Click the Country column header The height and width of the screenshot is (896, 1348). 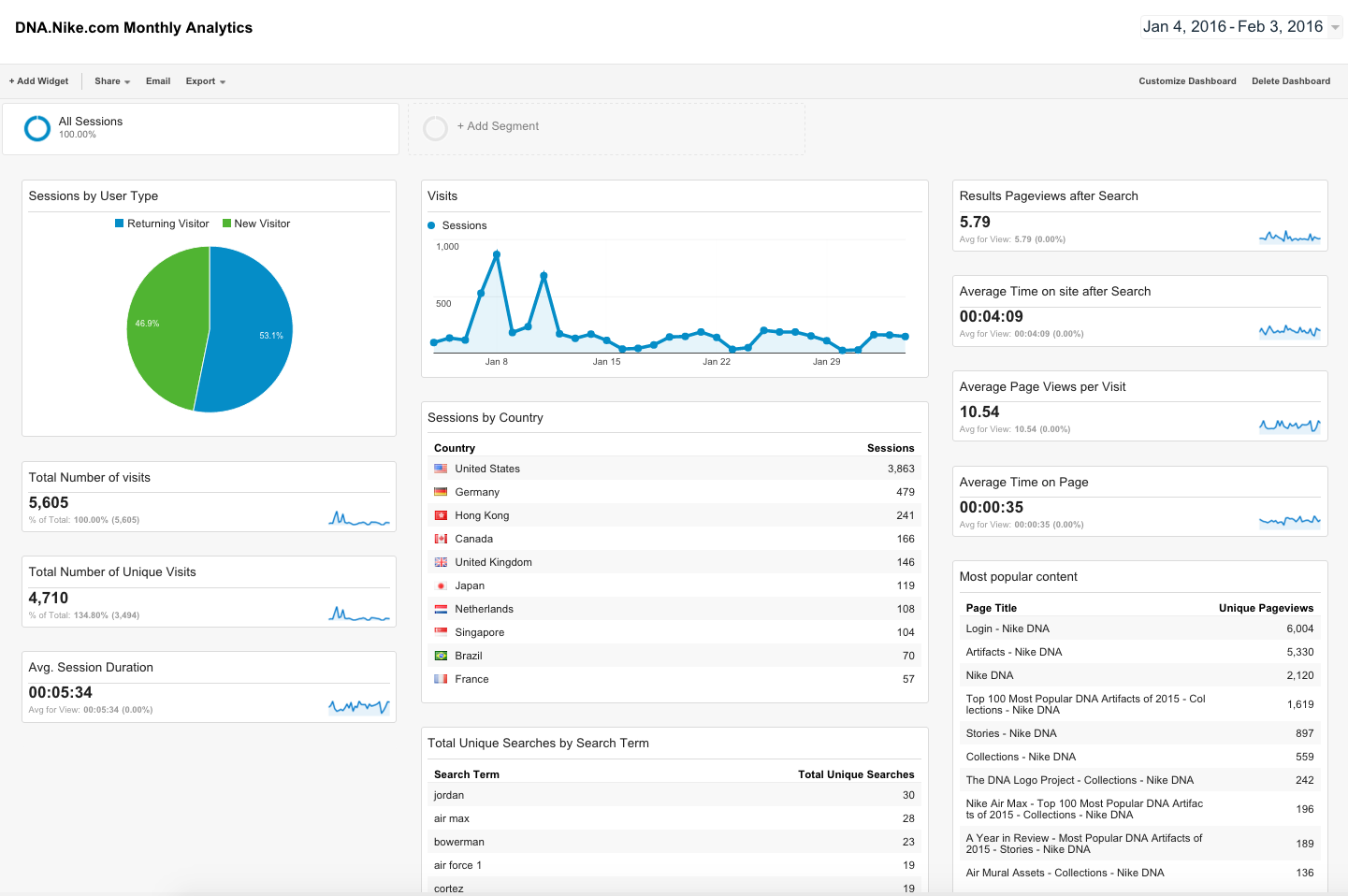click(x=455, y=448)
